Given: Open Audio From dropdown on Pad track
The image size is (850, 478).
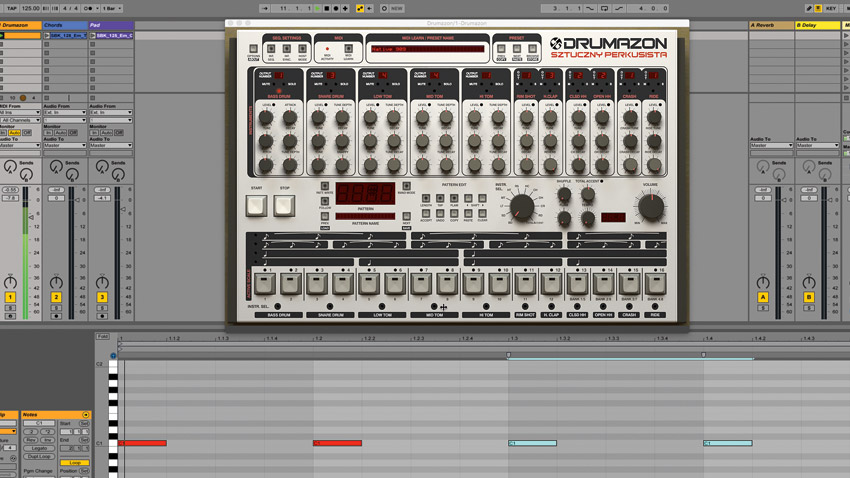Looking at the screenshot, I should tap(111, 113).
